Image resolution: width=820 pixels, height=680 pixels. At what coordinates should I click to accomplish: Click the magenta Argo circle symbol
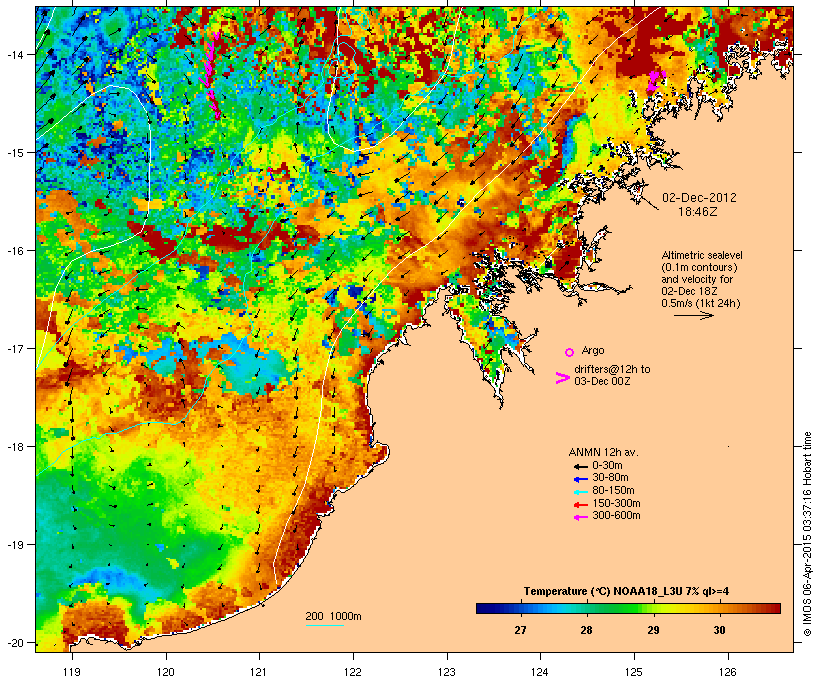[569, 352]
